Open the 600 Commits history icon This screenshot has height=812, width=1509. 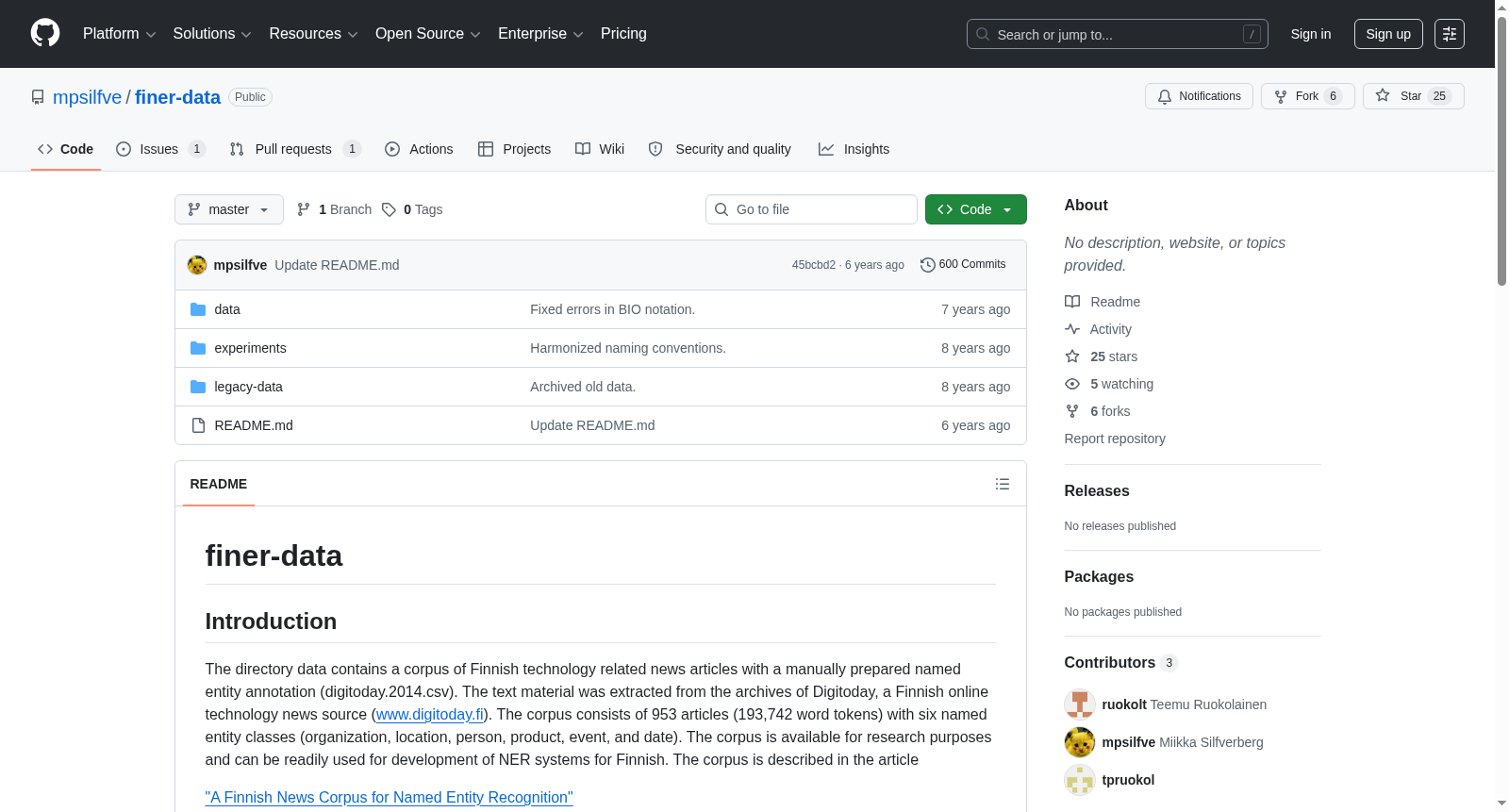(927, 265)
